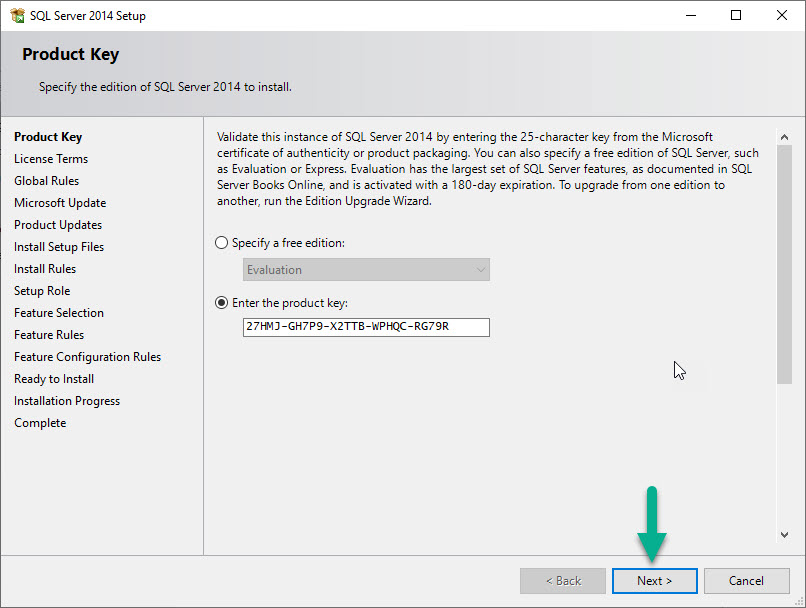Select Feature Selection in the step list
The image size is (806, 608).
59,313
